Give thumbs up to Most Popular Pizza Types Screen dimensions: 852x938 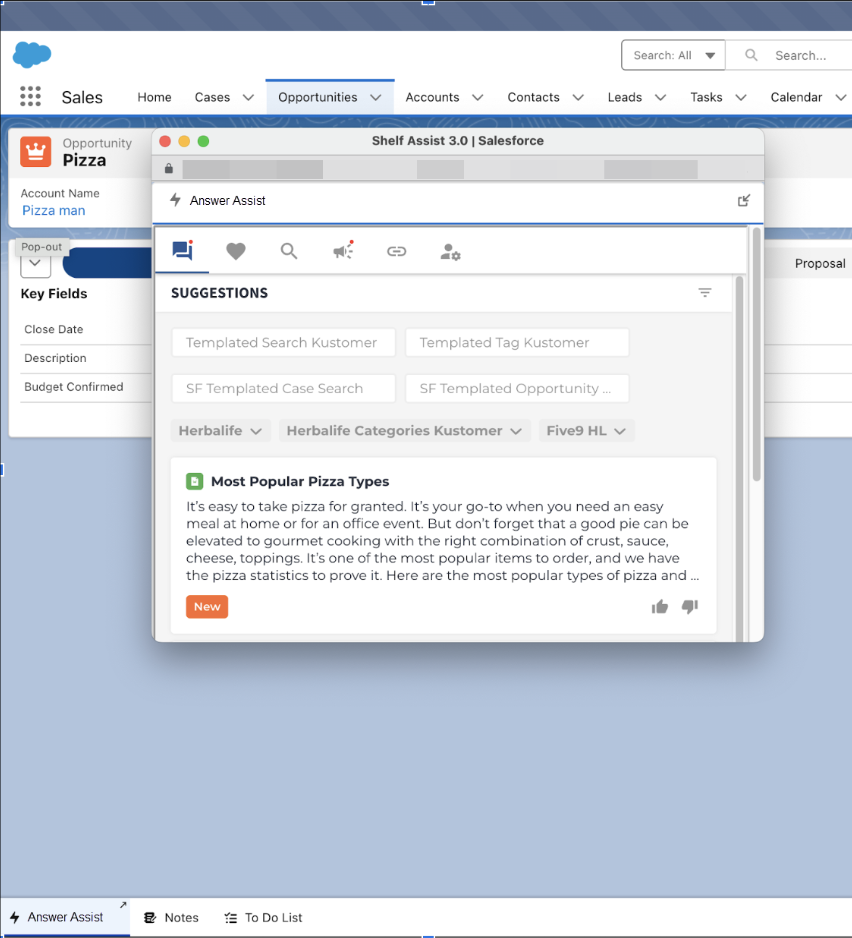click(x=659, y=607)
